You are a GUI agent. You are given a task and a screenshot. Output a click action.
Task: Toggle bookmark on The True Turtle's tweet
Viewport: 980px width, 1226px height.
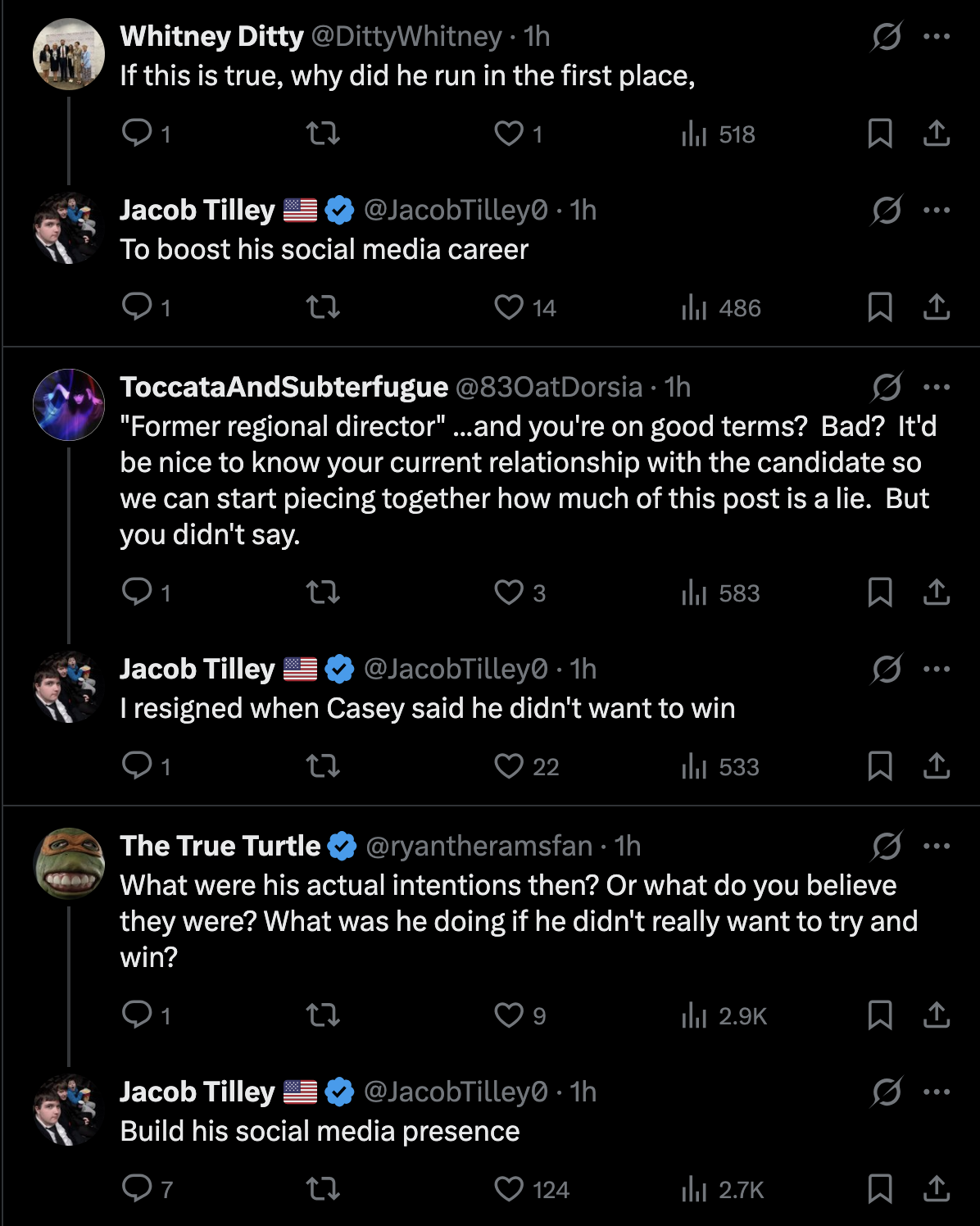coord(879,1015)
